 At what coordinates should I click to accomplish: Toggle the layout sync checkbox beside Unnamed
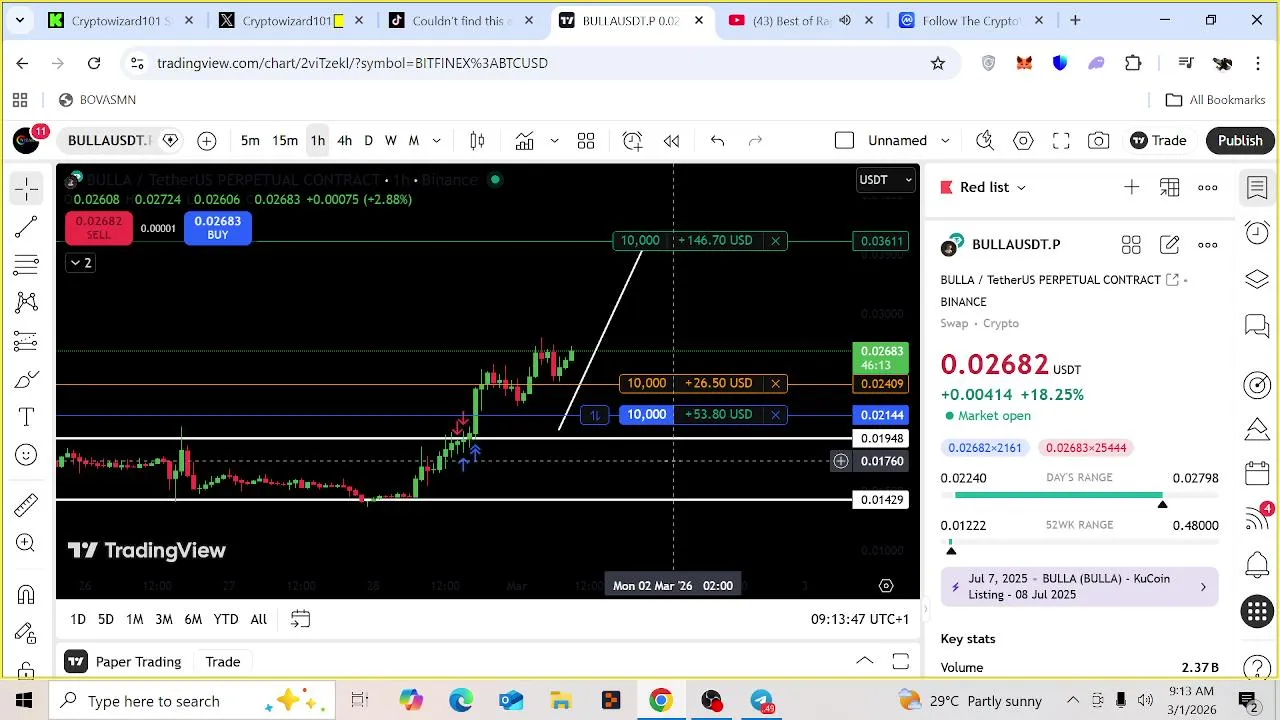pyautogui.click(x=844, y=141)
